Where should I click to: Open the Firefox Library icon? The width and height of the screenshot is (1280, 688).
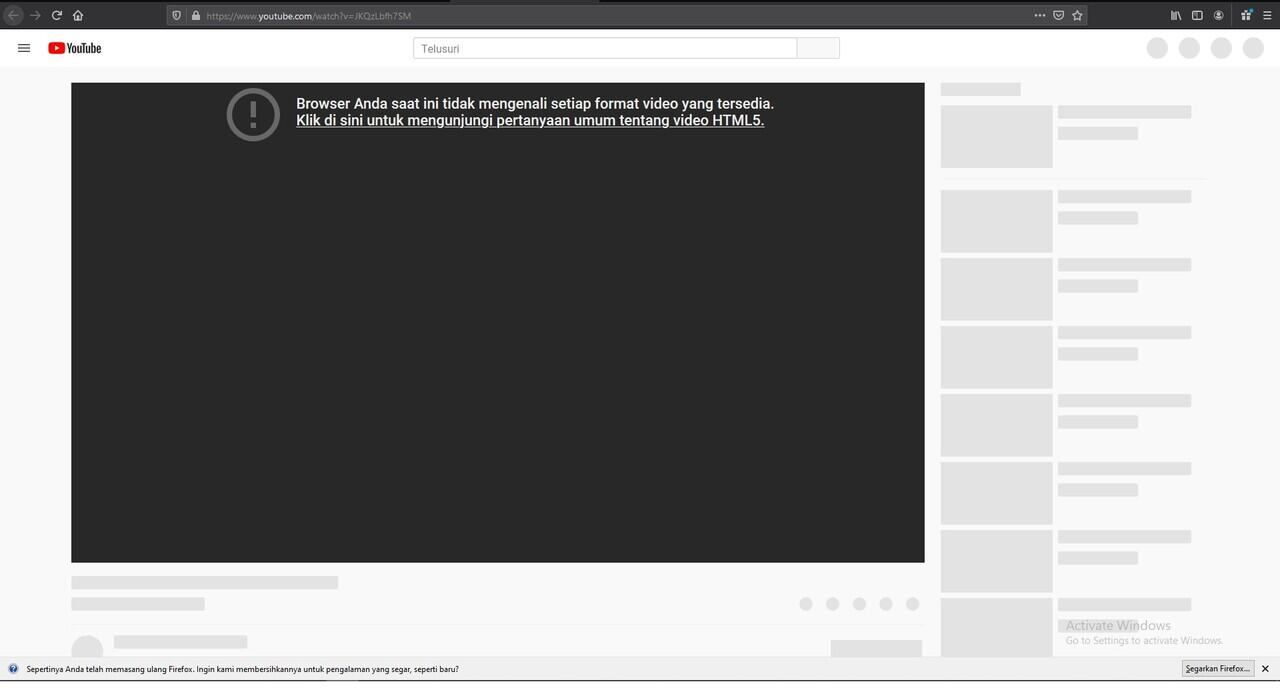tap(1176, 15)
